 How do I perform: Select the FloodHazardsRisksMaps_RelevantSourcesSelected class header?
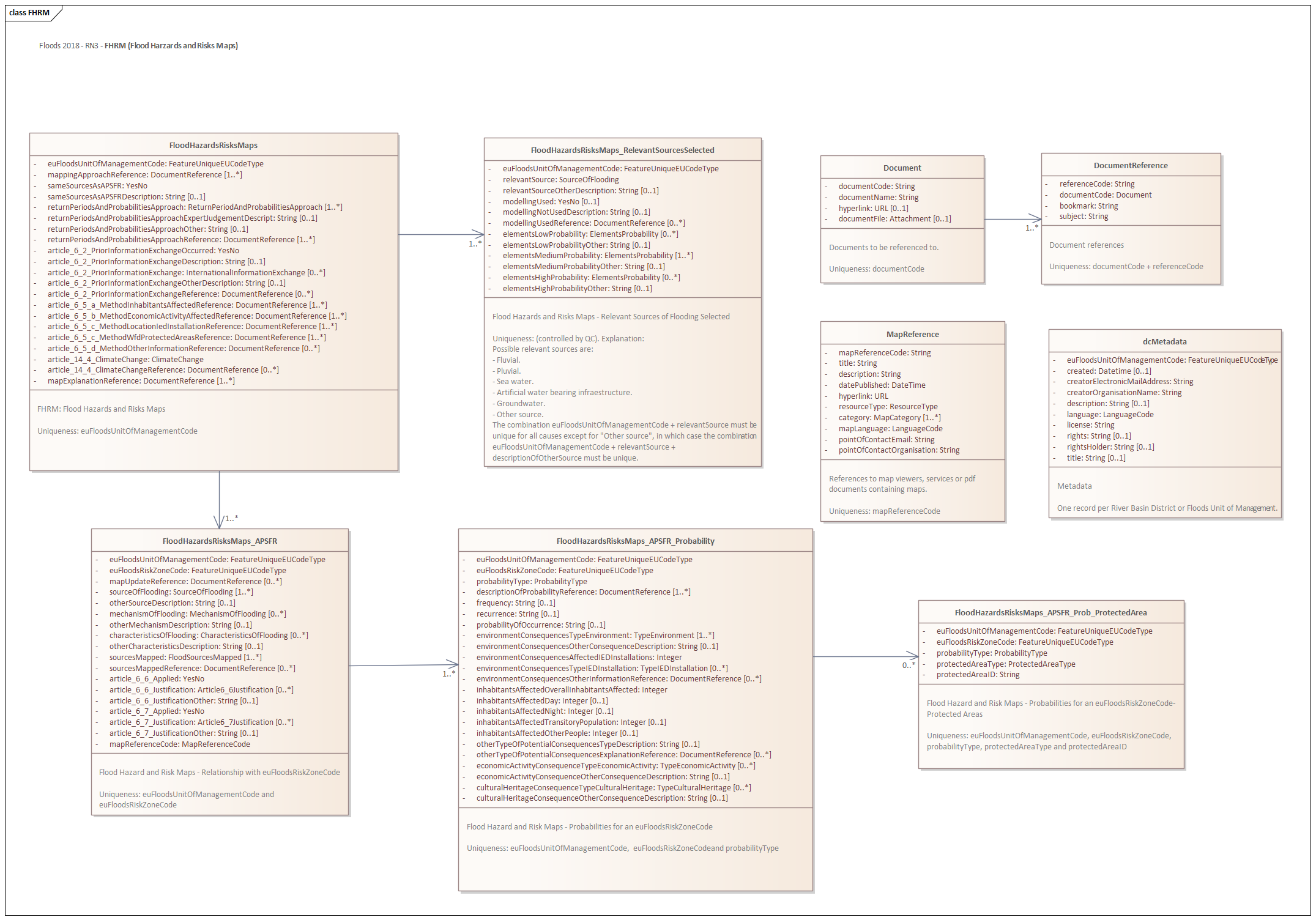622,150
